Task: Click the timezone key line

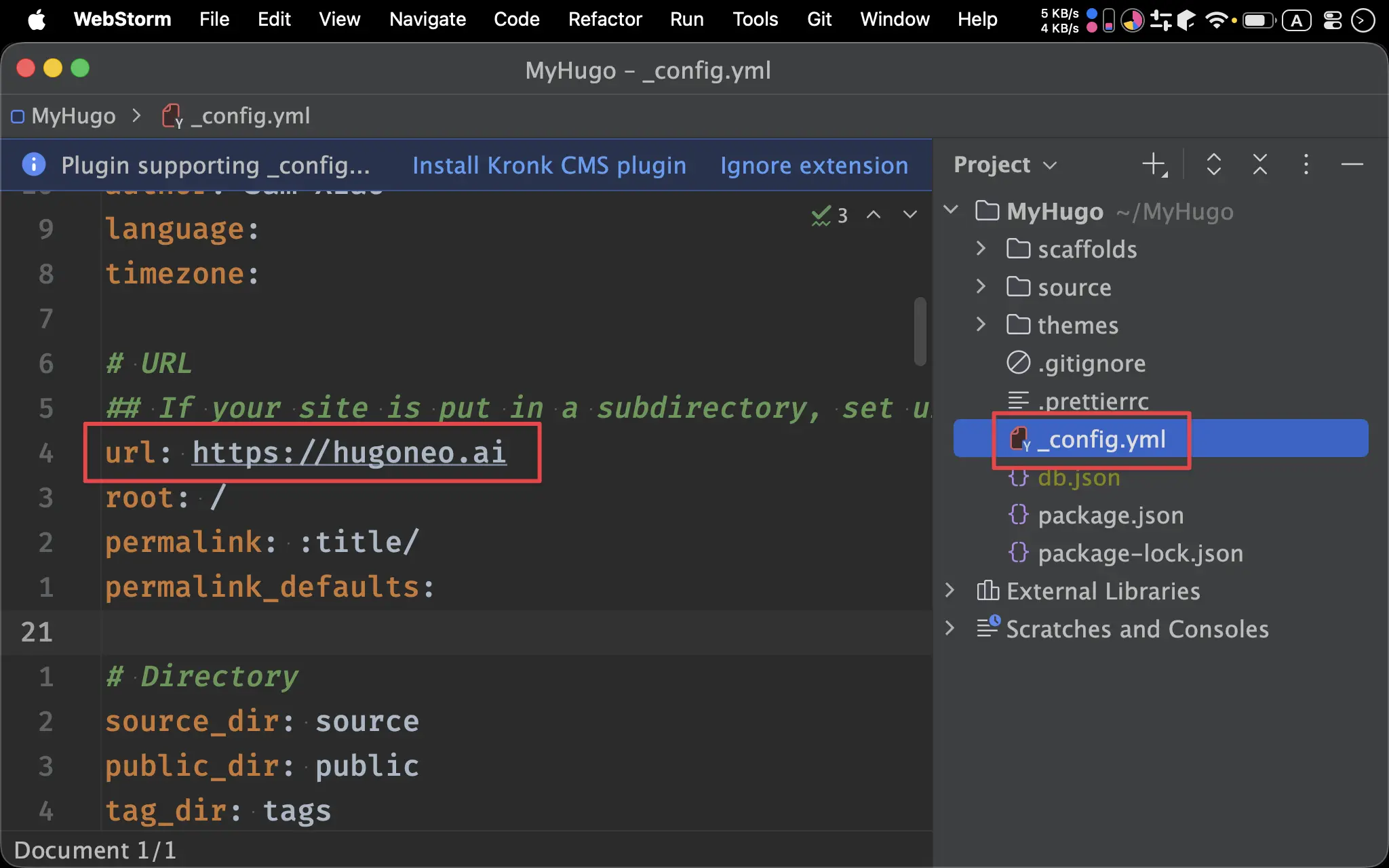Action: tap(182, 273)
